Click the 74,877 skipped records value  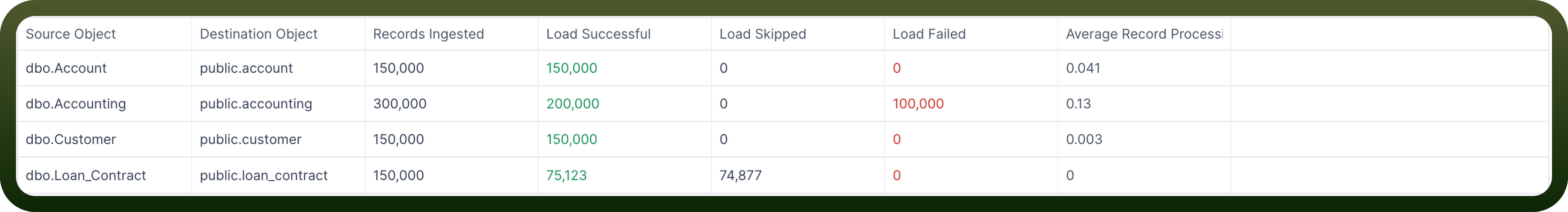pyautogui.click(x=740, y=175)
